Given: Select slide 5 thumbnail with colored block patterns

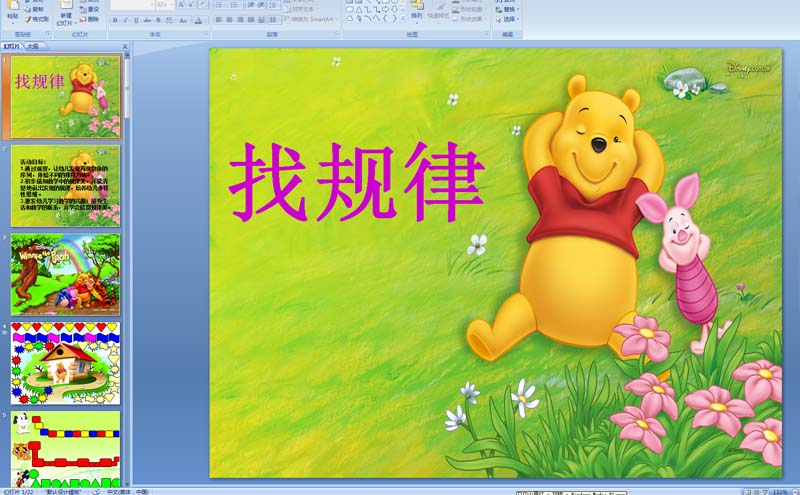Looking at the screenshot, I should [x=66, y=449].
